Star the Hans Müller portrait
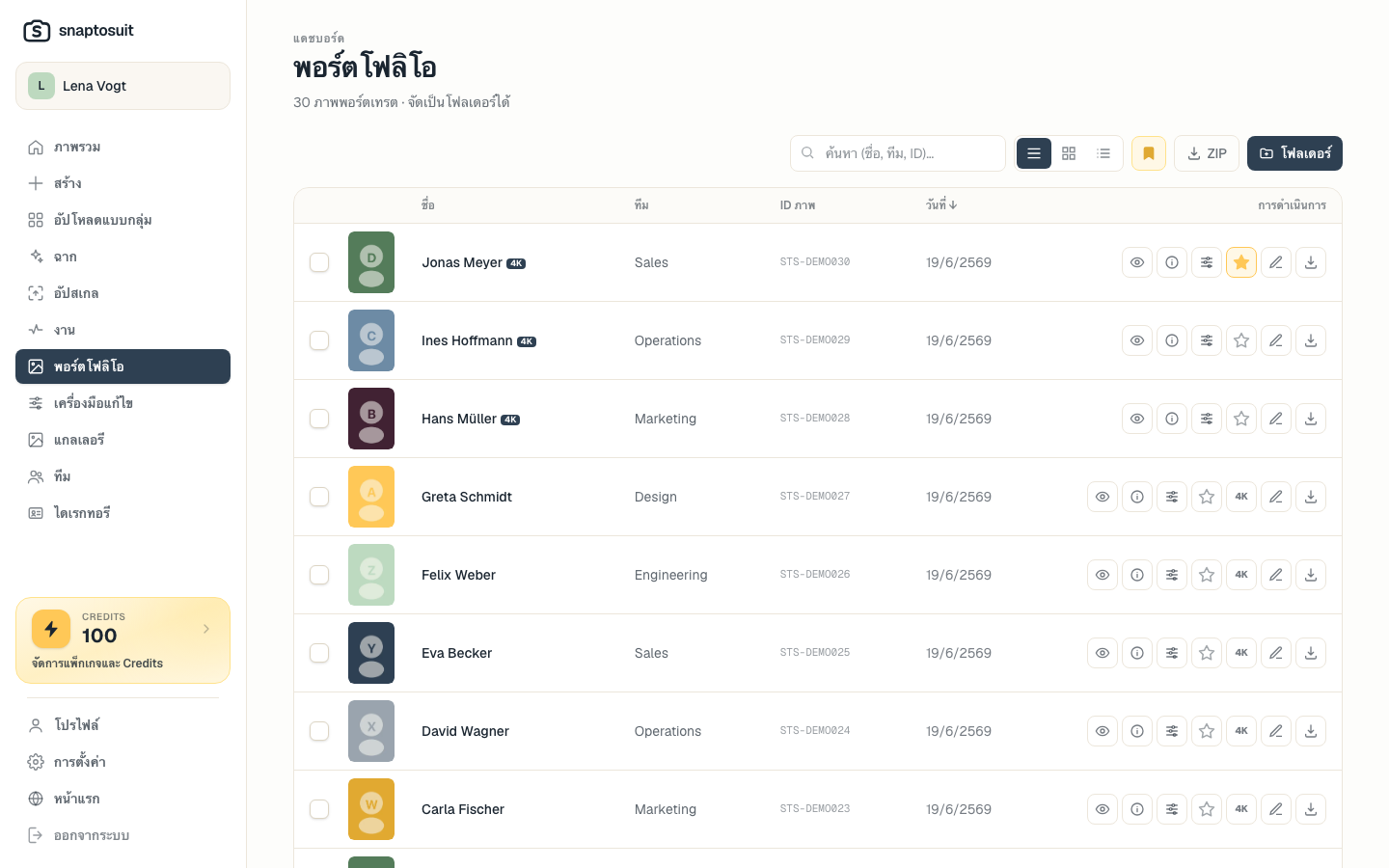 (1241, 419)
